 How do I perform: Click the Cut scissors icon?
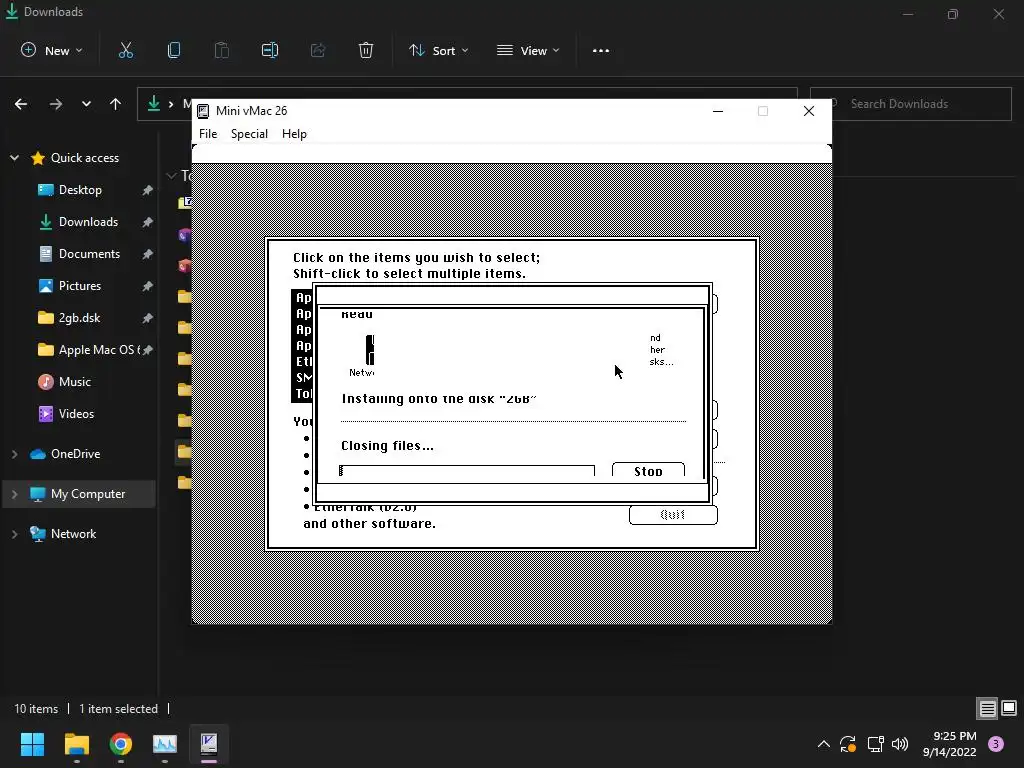[x=126, y=51]
